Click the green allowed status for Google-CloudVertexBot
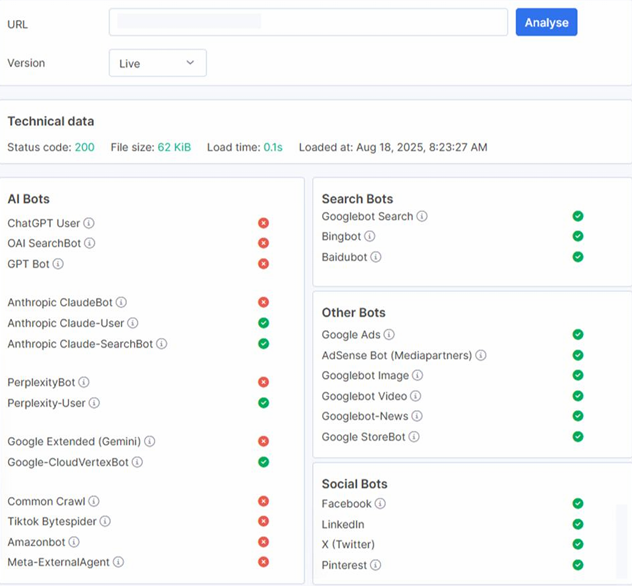This screenshot has width=632, height=586. pyautogui.click(x=264, y=462)
